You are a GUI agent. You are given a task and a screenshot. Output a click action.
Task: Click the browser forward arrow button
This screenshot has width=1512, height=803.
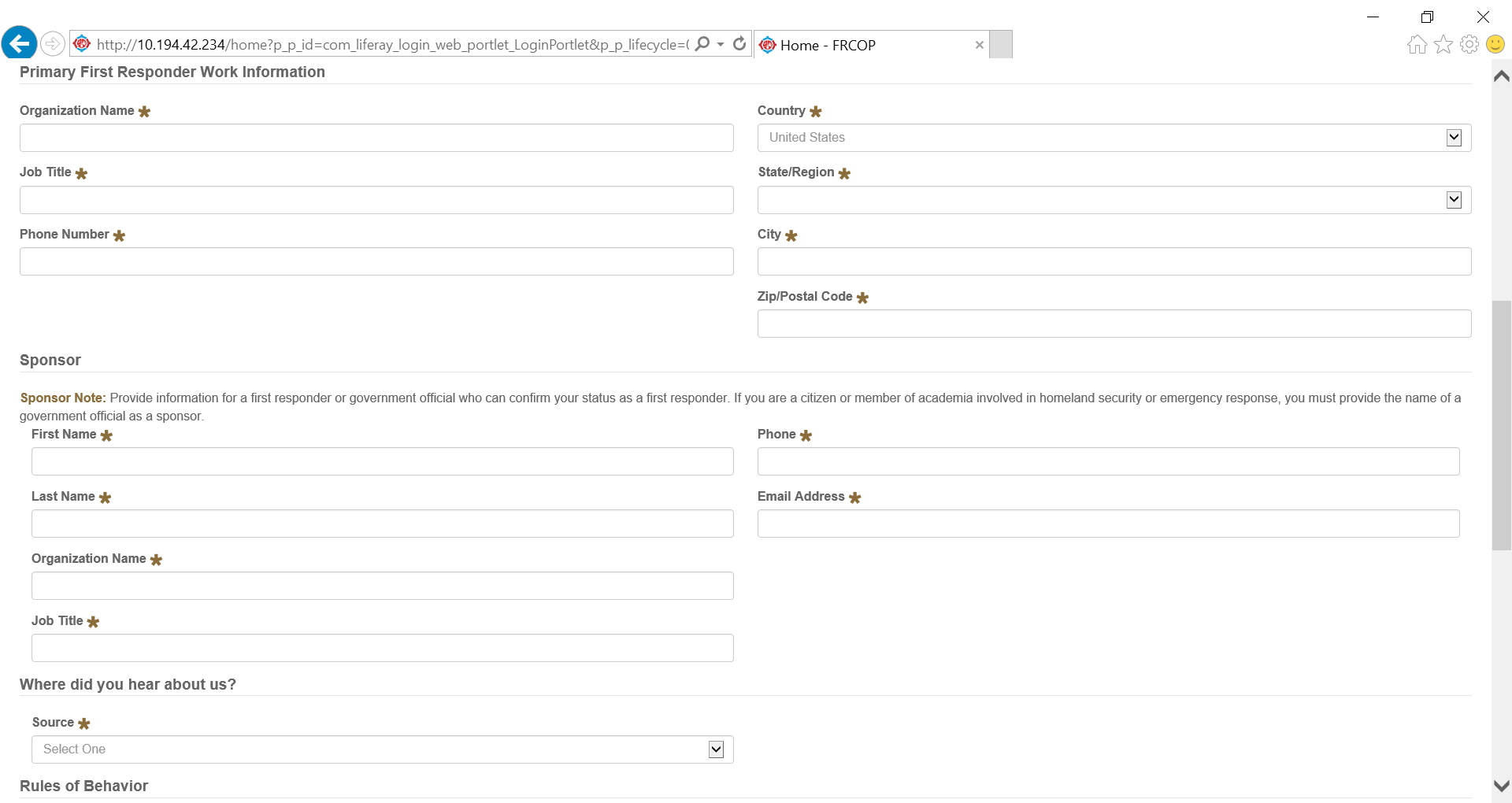[x=53, y=43]
